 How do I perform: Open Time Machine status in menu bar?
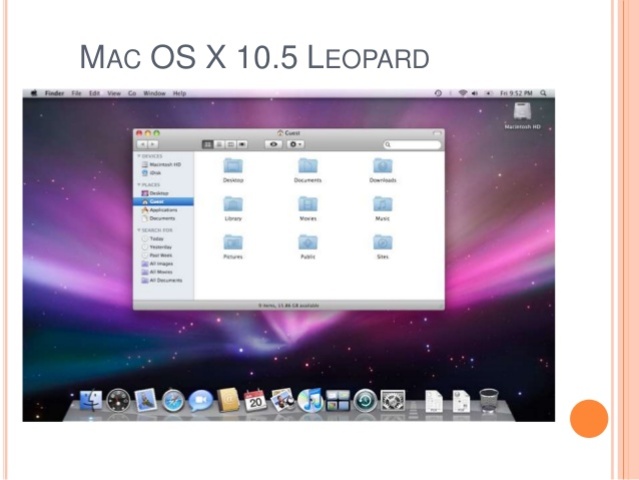(x=438, y=93)
